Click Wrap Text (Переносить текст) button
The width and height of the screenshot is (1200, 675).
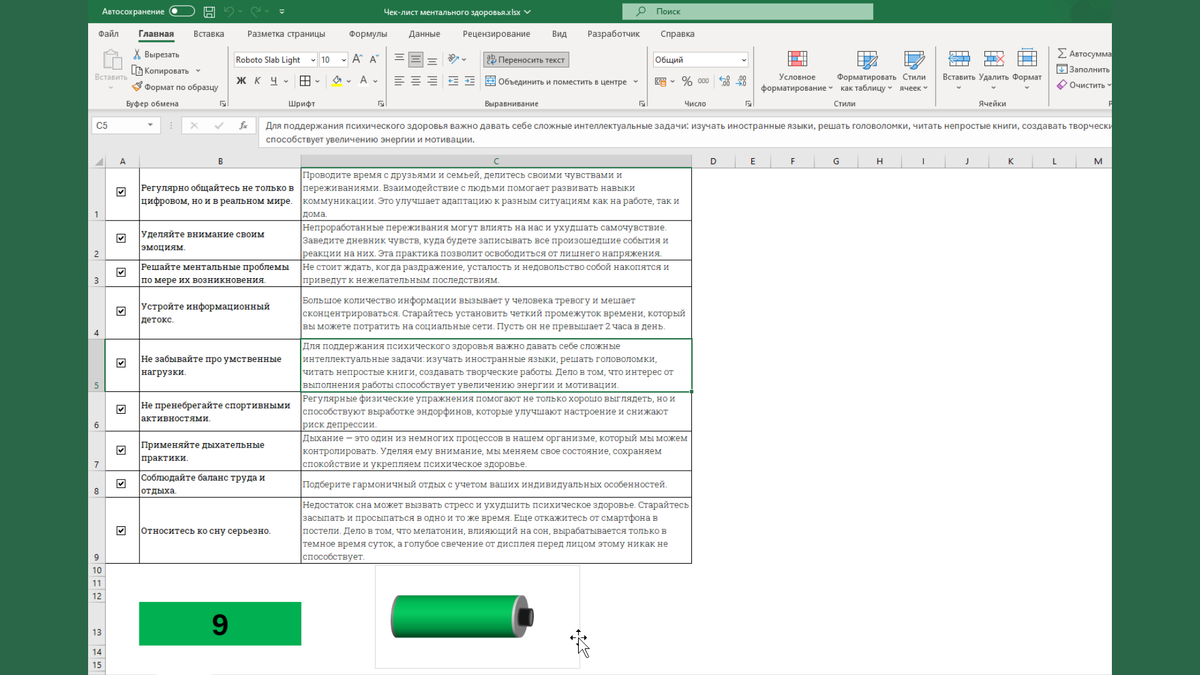pos(527,60)
